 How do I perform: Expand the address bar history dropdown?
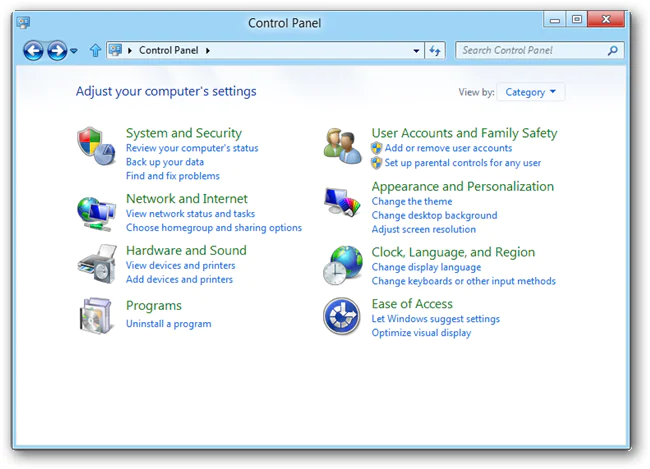pyautogui.click(x=416, y=51)
